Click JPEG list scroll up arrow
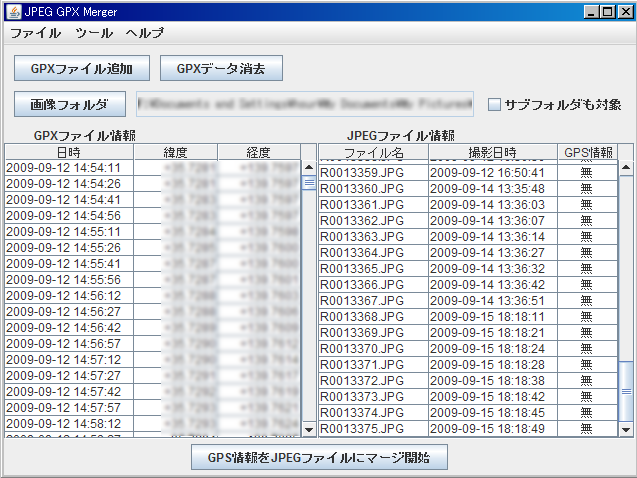Screen dimensions: 637x478 [x=627, y=153]
